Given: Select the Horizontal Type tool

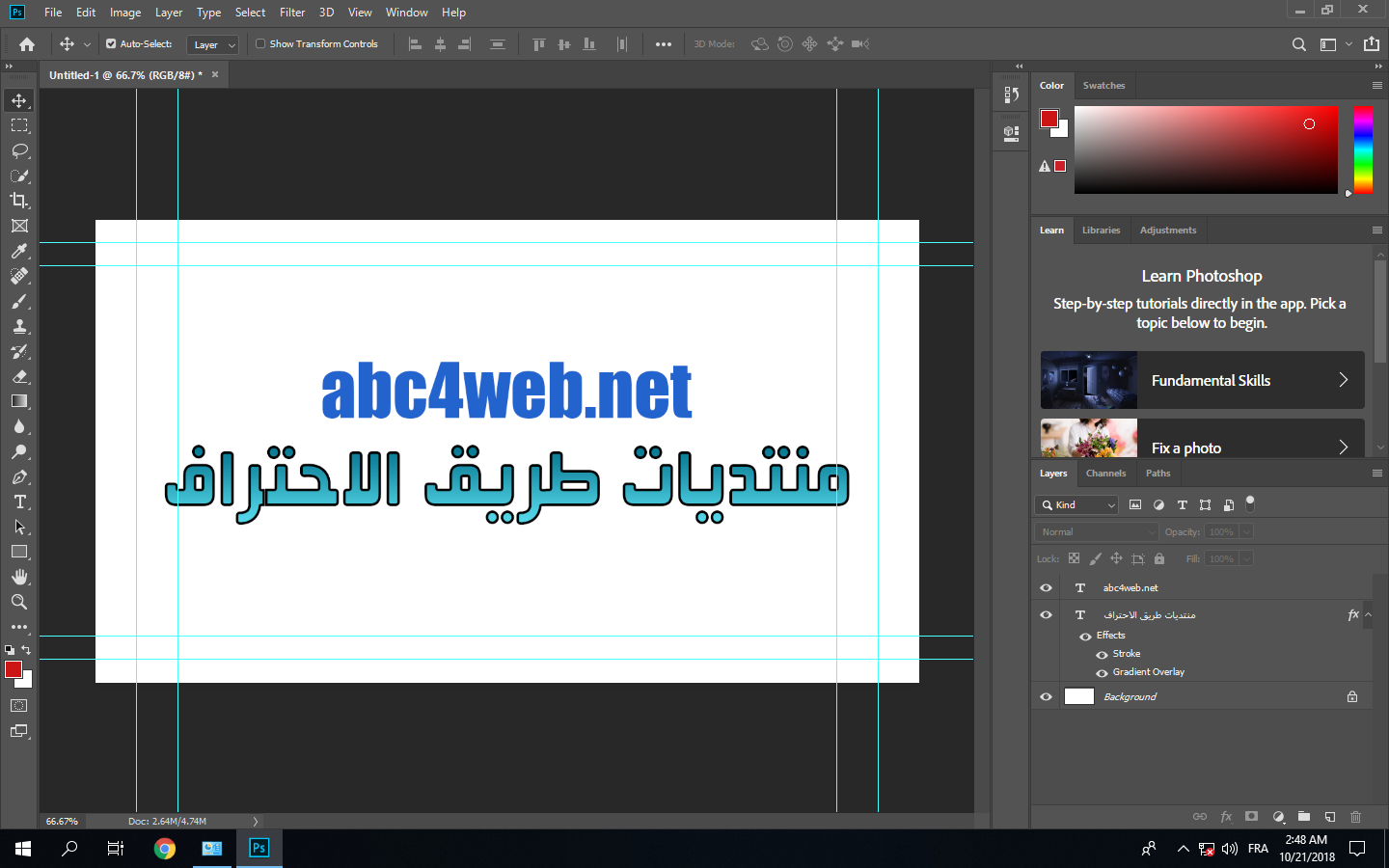Looking at the screenshot, I should [19, 502].
